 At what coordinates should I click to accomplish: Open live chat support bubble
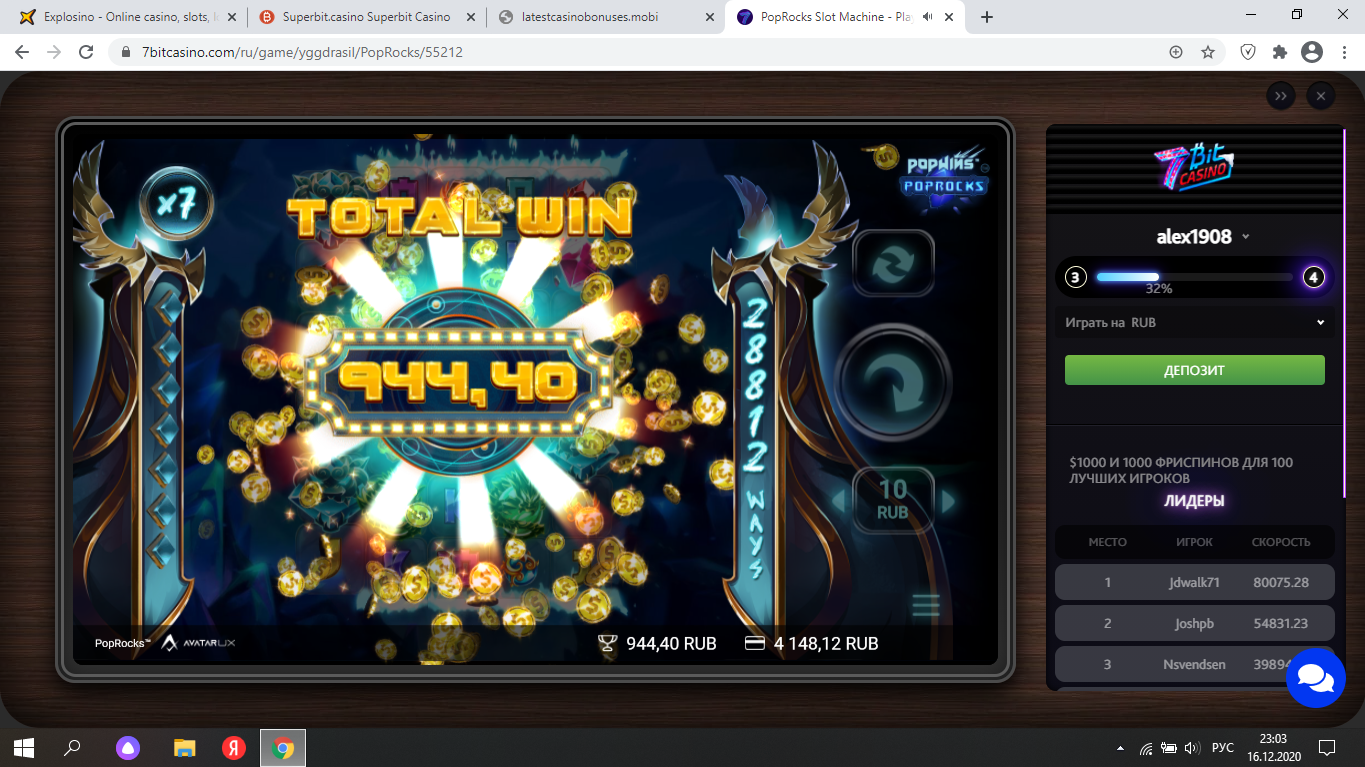[x=1315, y=678]
